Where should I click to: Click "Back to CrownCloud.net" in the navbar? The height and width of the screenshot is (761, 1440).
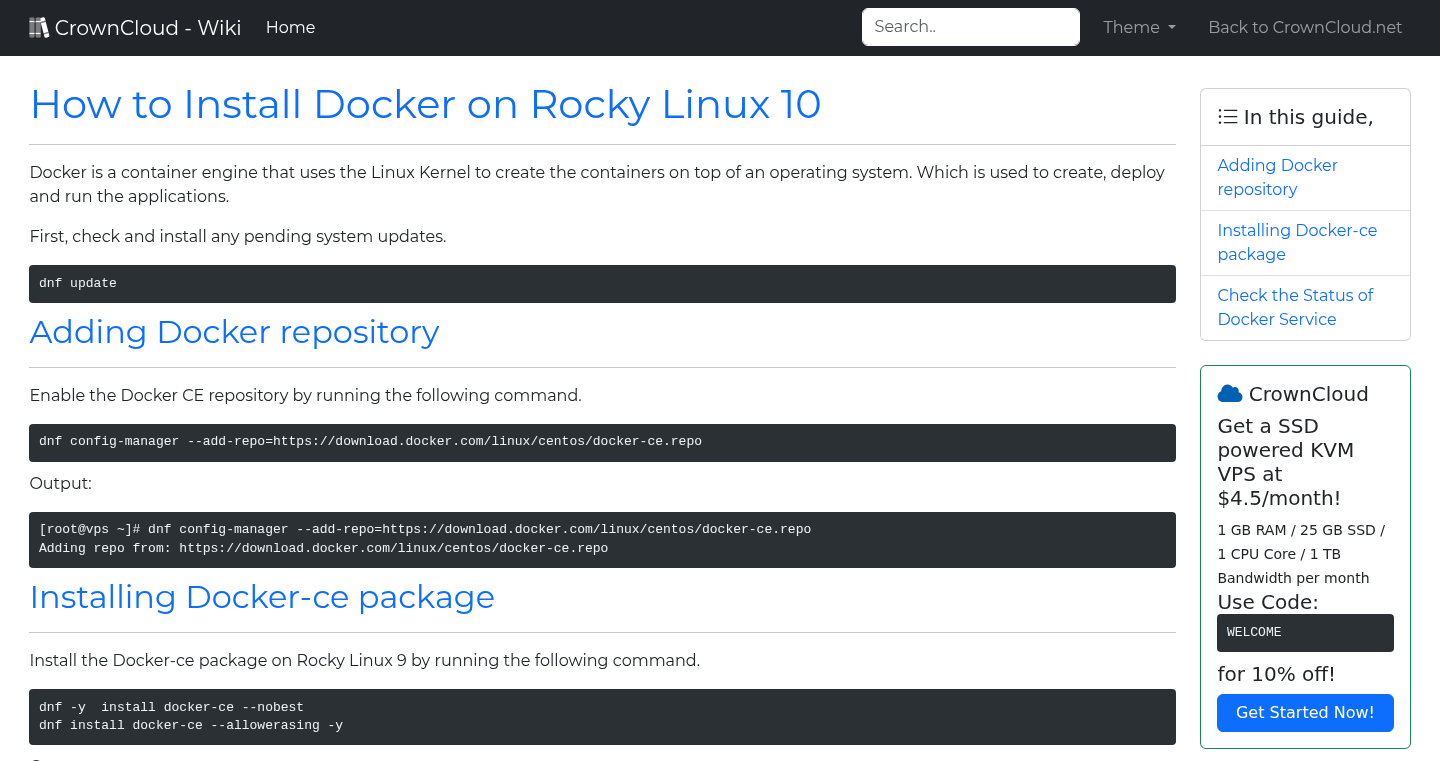pyautogui.click(x=1305, y=27)
